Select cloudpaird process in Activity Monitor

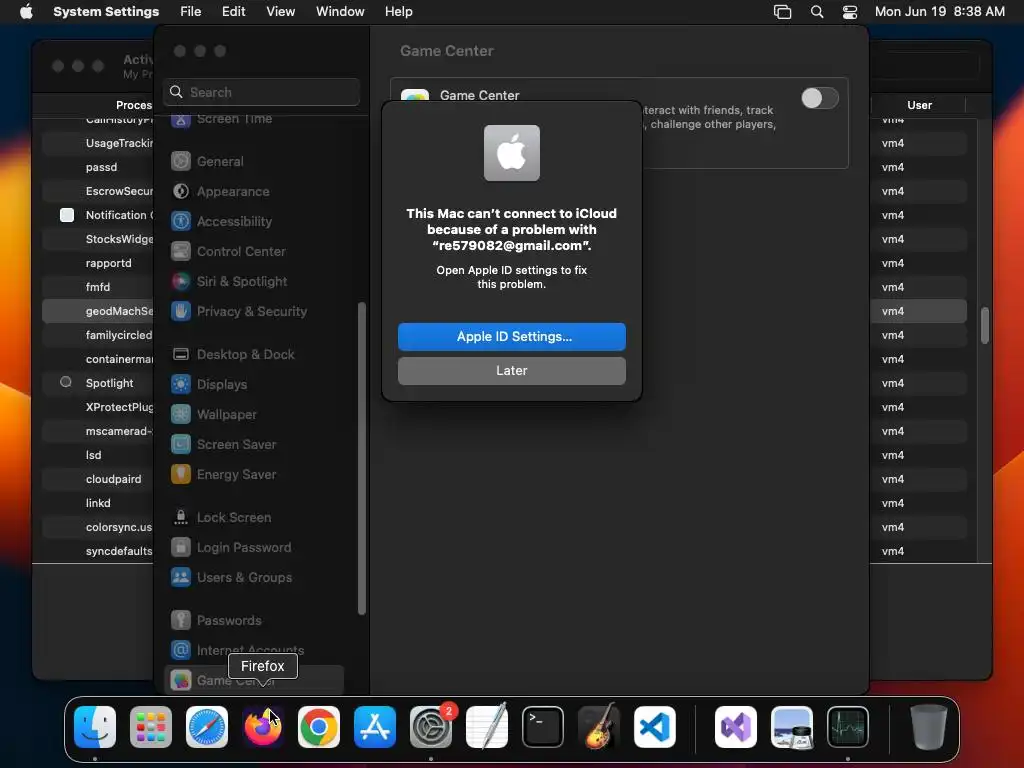(113, 479)
